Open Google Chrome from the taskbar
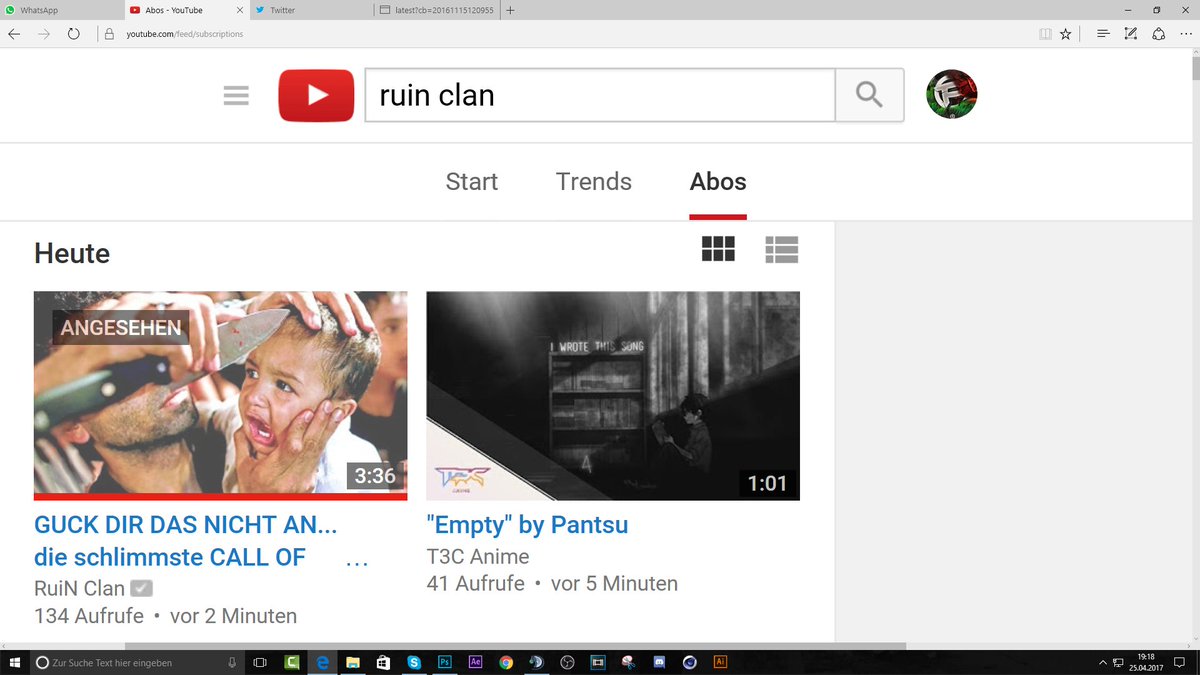The height and width of the screenshot is (675, 1200). click(506, 662)
